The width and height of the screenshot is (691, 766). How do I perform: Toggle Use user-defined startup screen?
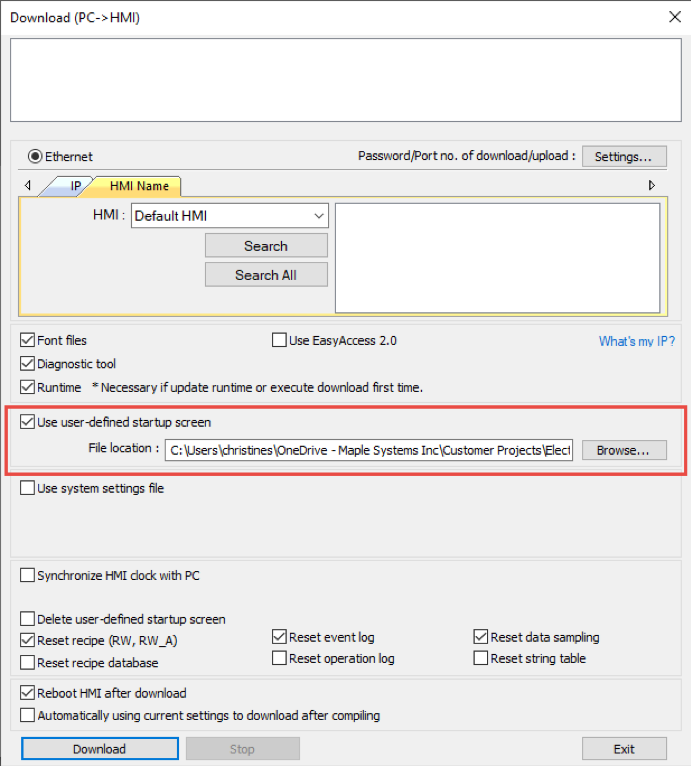pos(28,423)
